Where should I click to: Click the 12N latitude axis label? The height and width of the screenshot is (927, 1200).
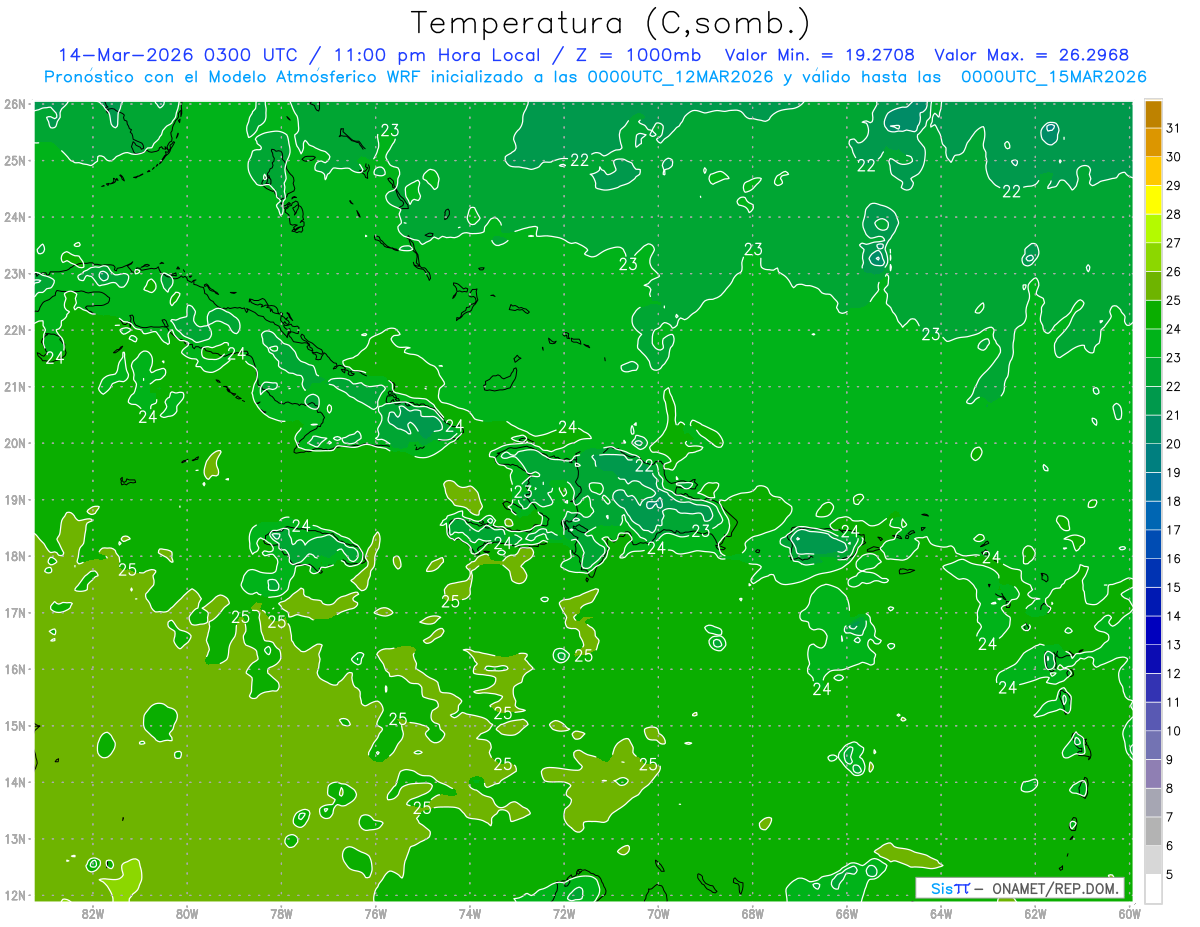tap(14, 895)
